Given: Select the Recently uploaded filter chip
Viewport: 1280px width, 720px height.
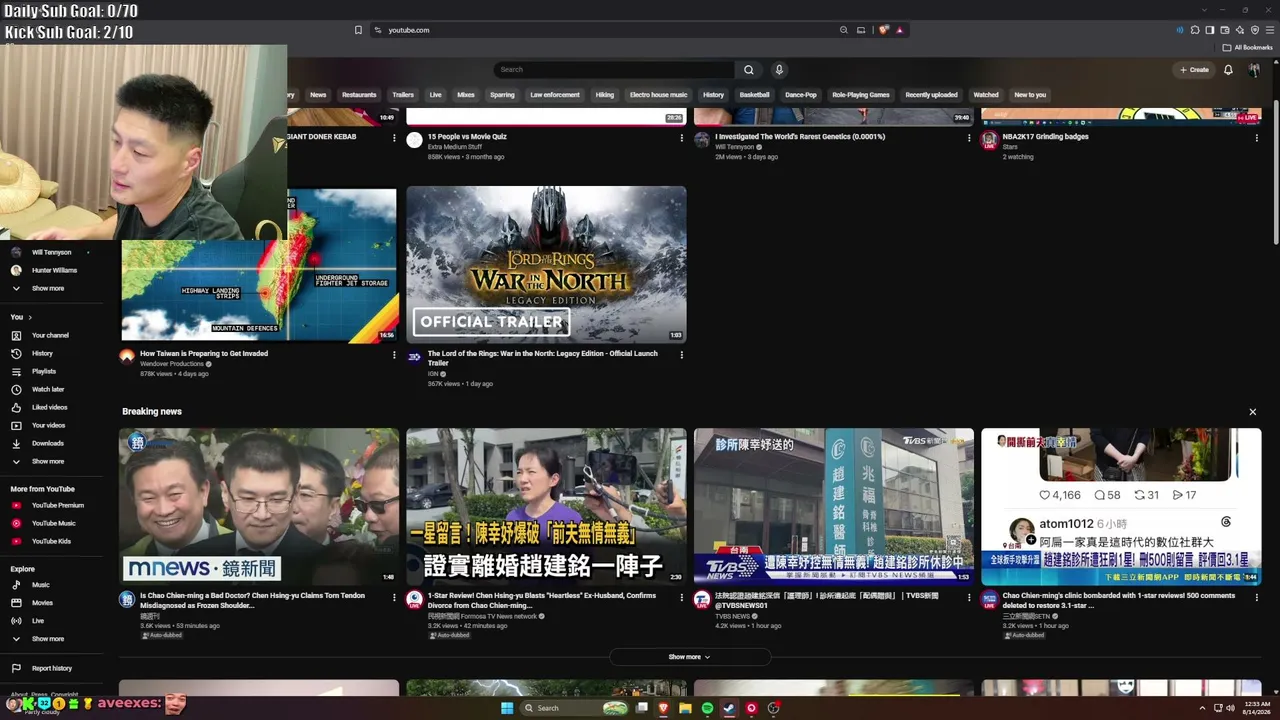Looking at the screenshot, I should 931,95.
